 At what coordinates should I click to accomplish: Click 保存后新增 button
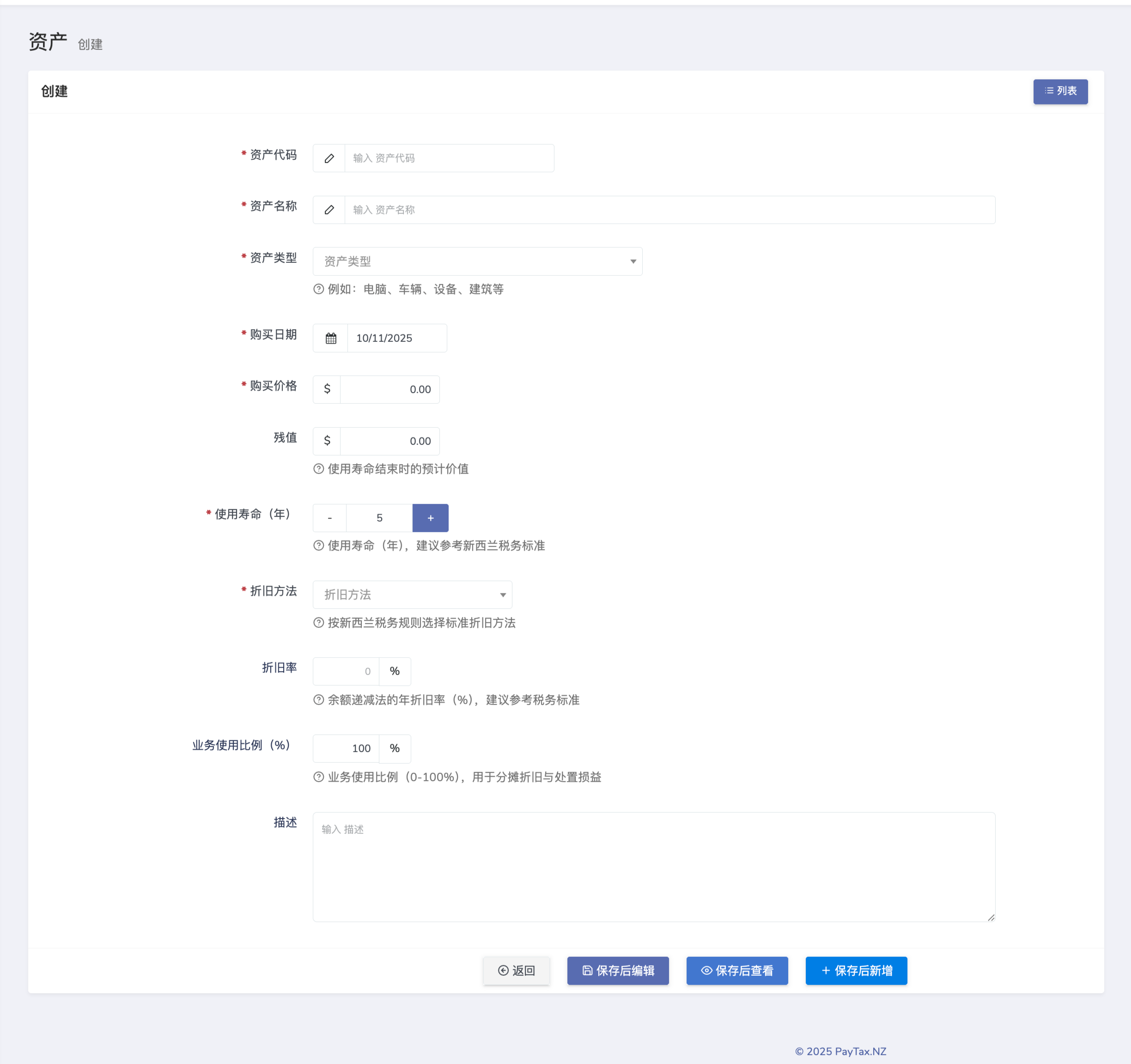(x=856, y=971)
